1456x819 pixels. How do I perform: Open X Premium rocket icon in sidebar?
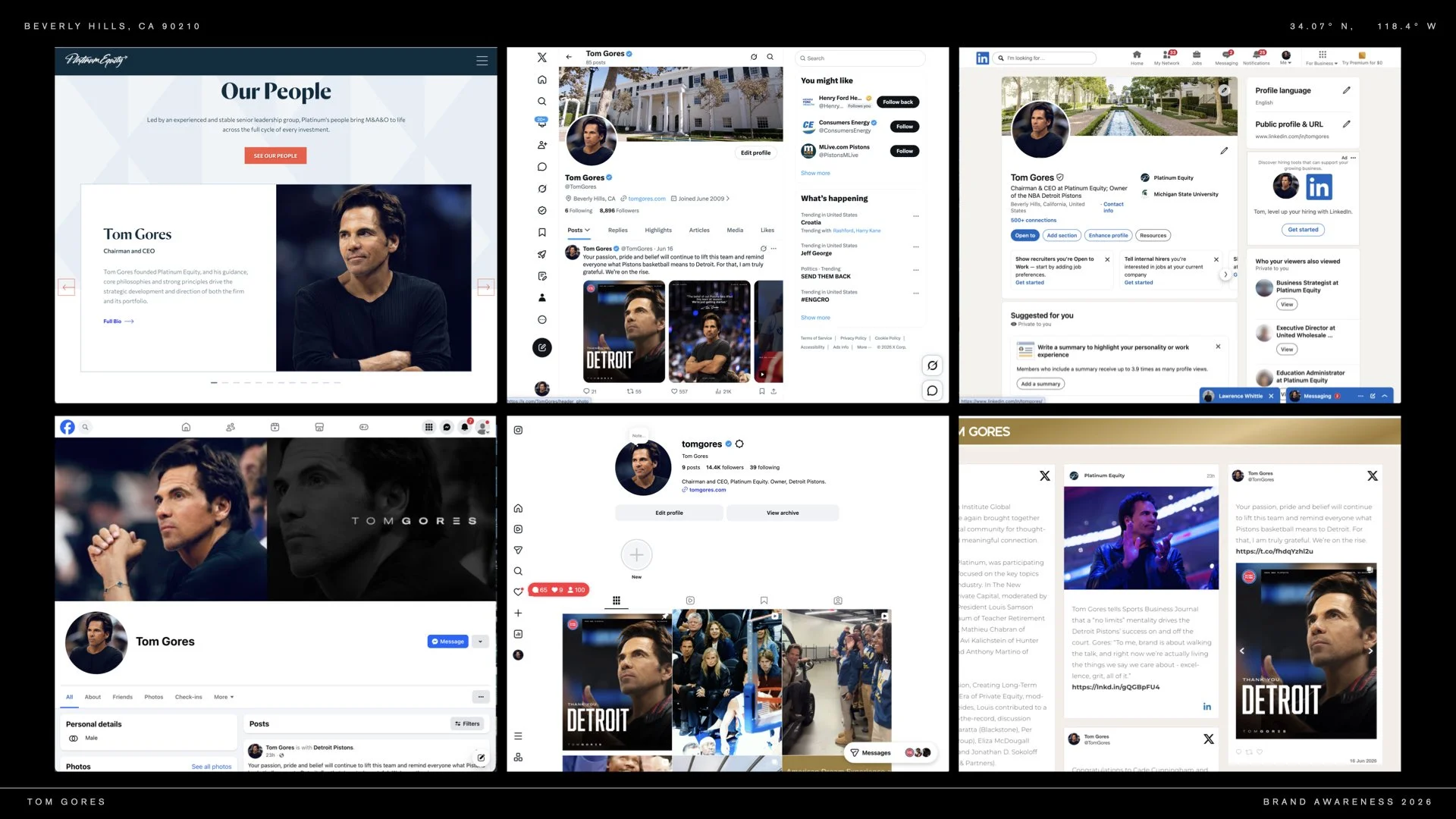point(541,255)
